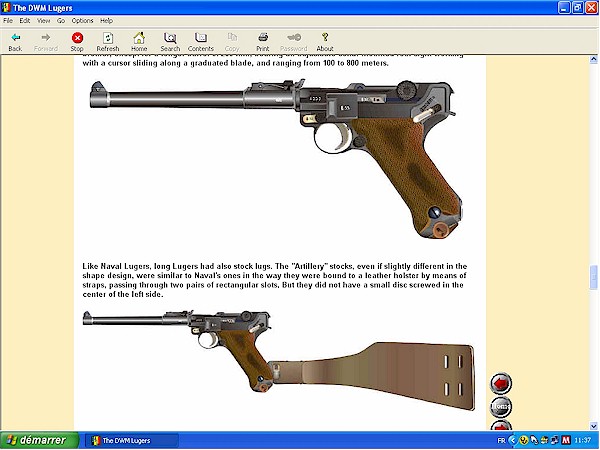Click the paragraph beginning 'Like Naval Lugers'
The image size is (600, 450).
coord(275,280)
